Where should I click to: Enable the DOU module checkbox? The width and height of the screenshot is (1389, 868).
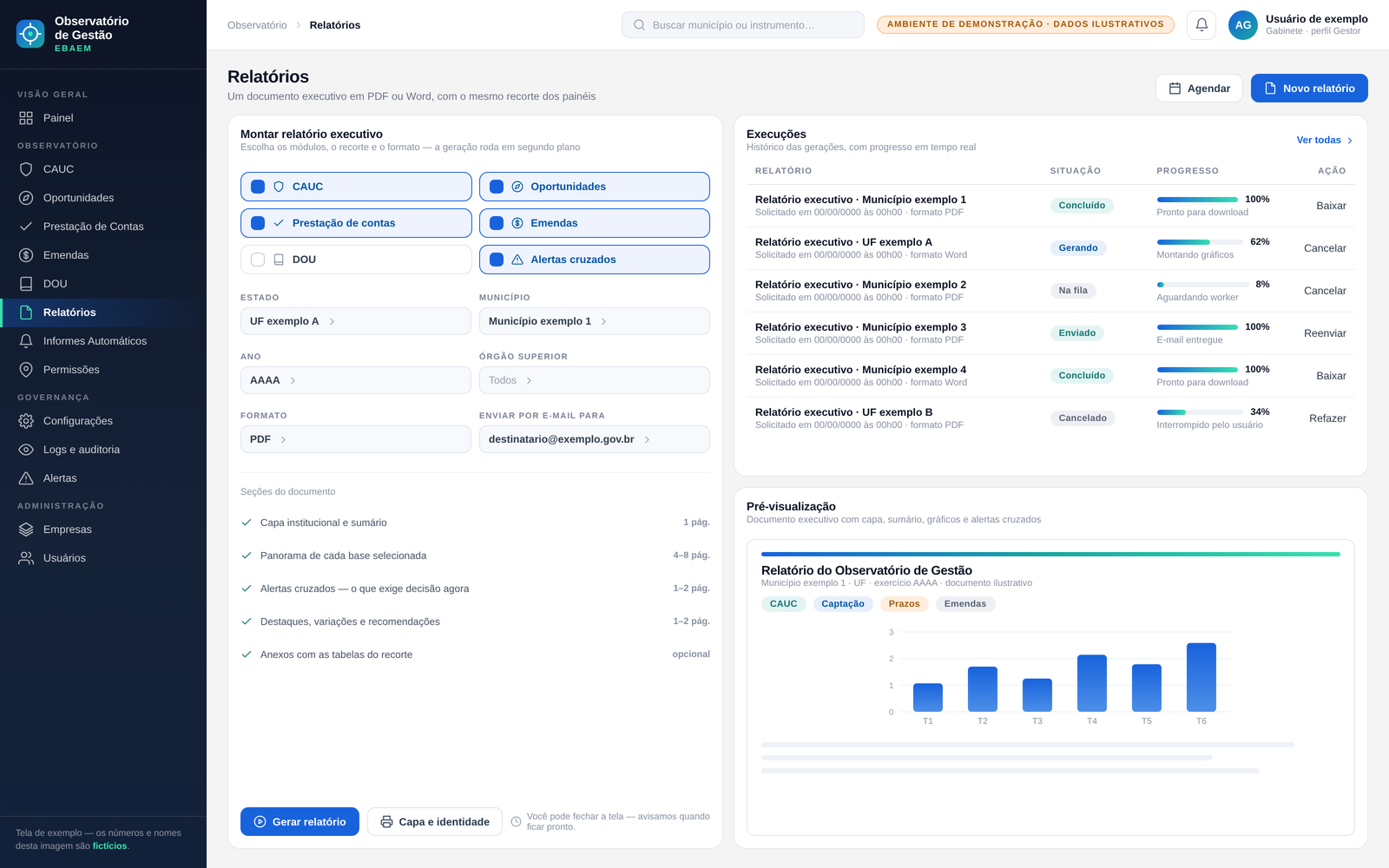coord(258,260)
